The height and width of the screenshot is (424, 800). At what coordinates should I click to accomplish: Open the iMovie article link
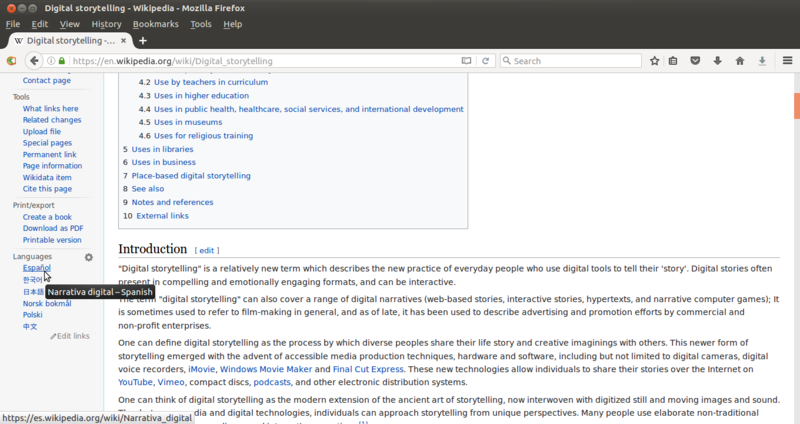(x=202, y=369)
